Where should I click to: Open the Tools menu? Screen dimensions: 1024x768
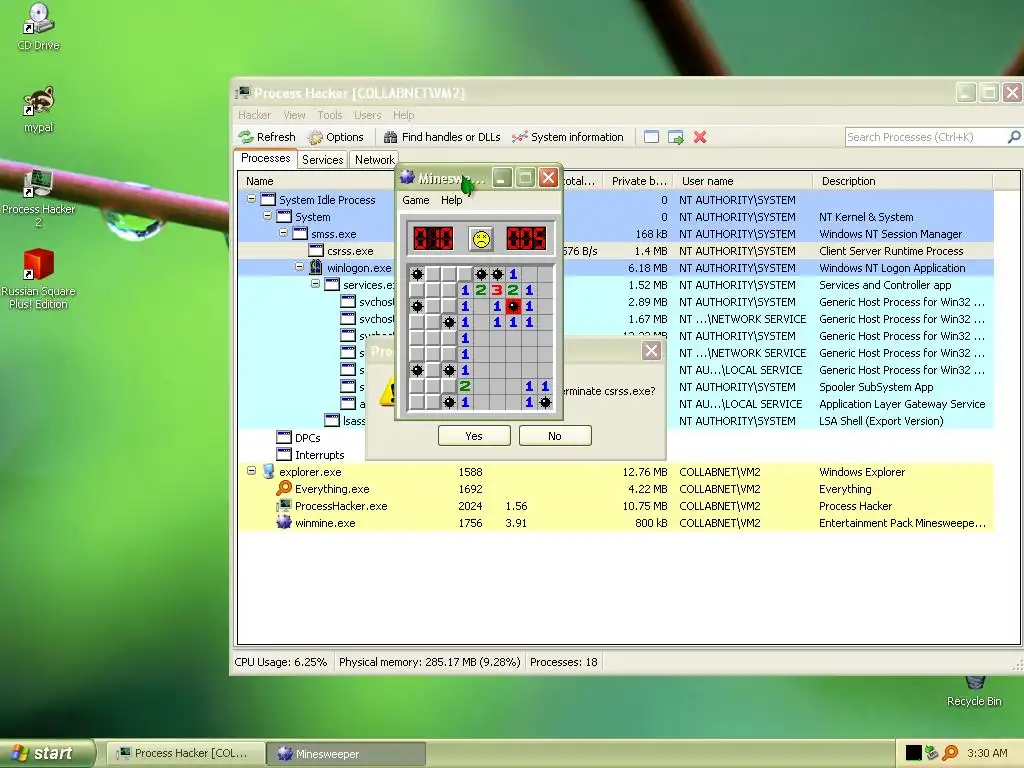tap(330, 115)
